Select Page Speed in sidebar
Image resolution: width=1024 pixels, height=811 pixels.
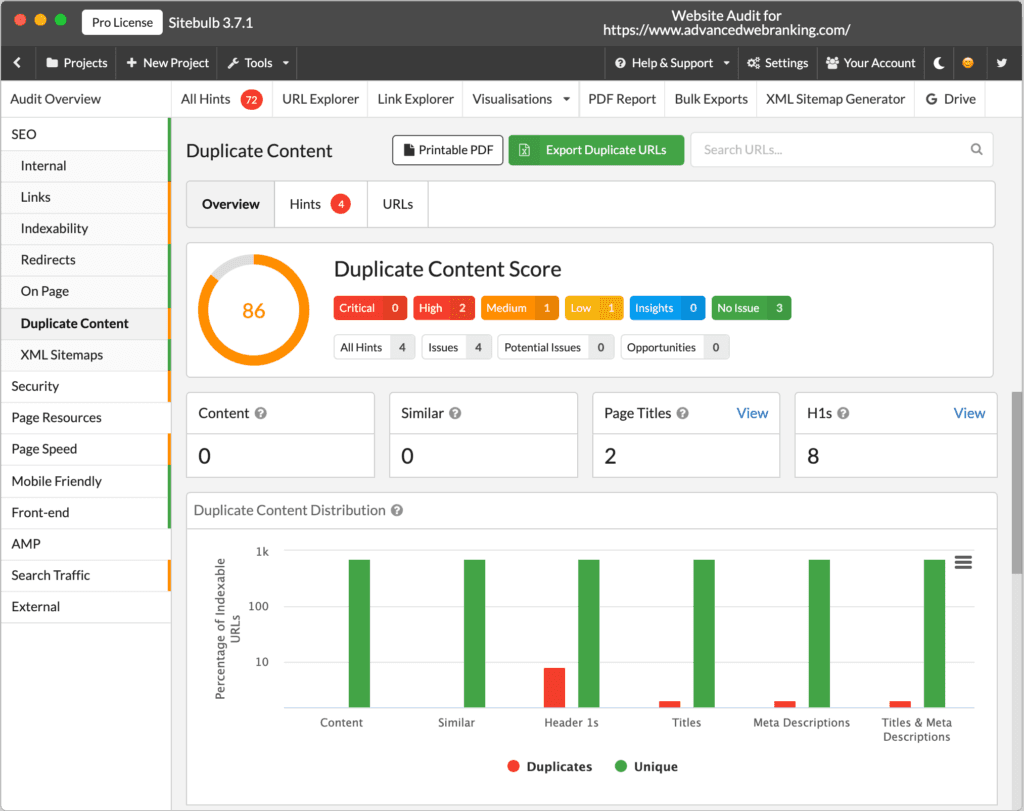tap(85, 449)
